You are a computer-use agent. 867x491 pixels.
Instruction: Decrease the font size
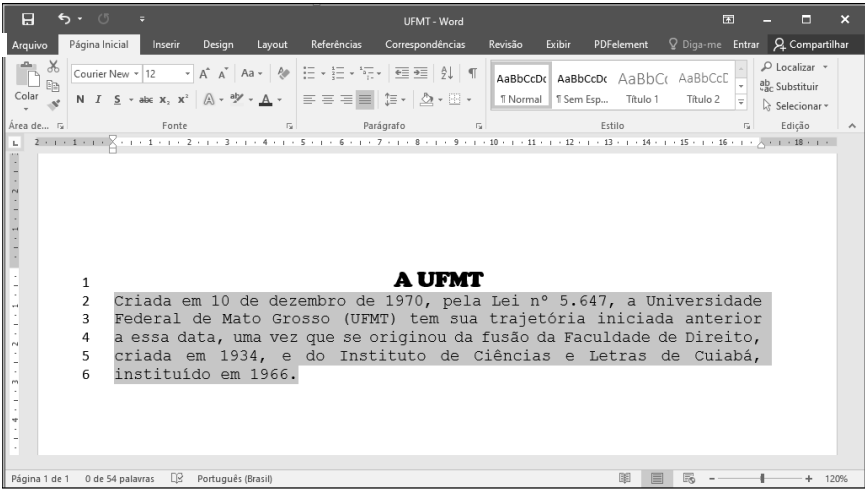pyautogui.click(x=223, y=74)
